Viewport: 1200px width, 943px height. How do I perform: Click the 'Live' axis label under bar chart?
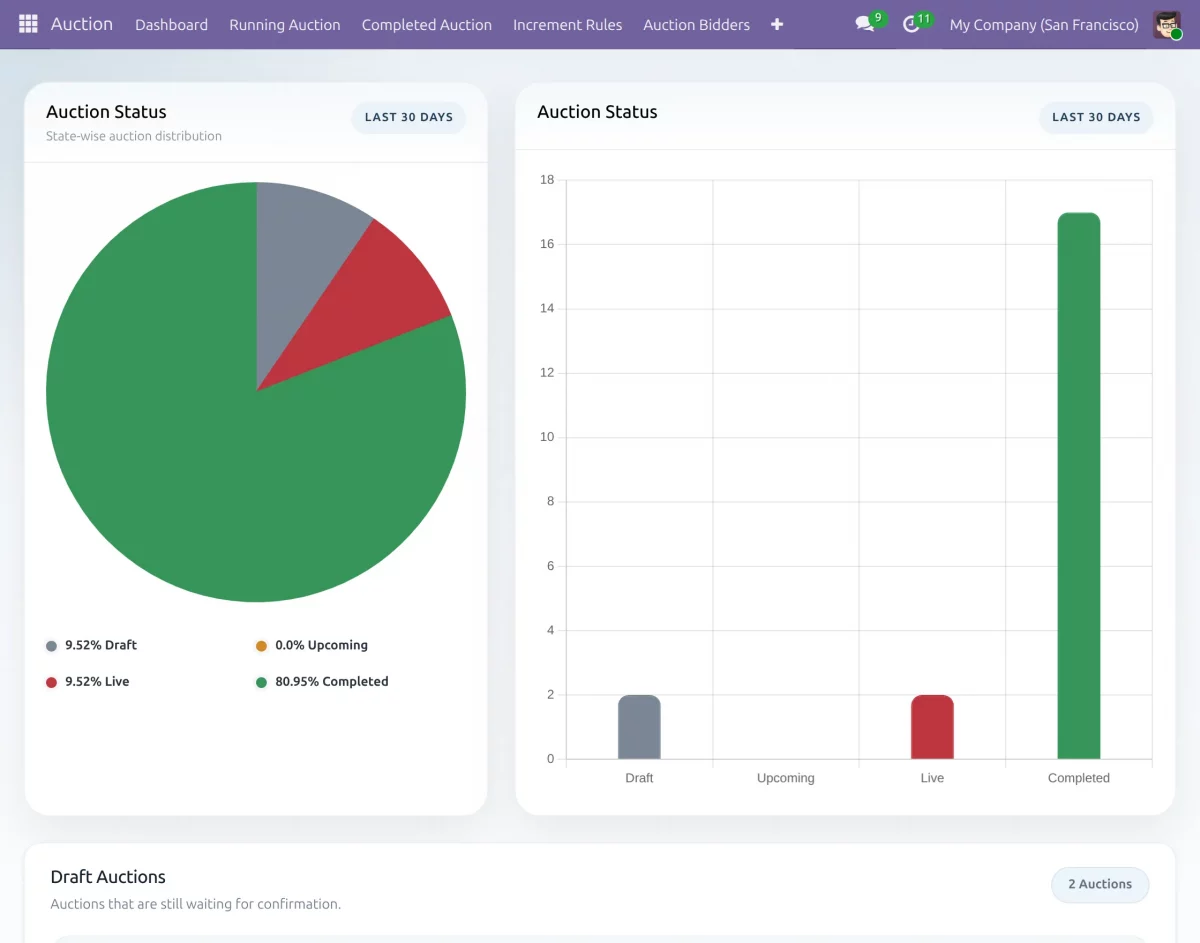click(x=932, y=778)
